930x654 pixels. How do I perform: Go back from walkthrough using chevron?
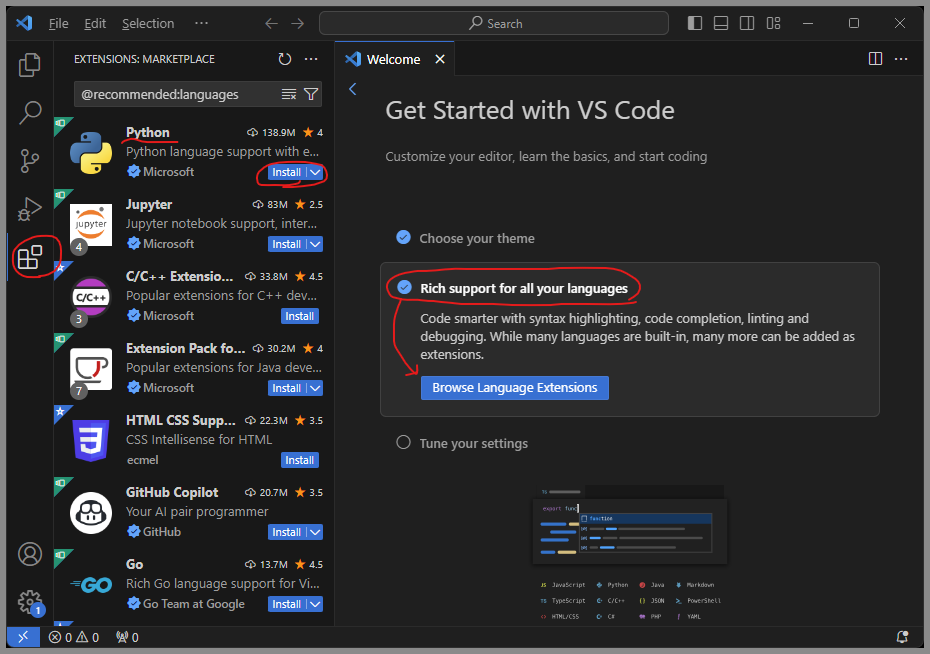tap(353, 89)
